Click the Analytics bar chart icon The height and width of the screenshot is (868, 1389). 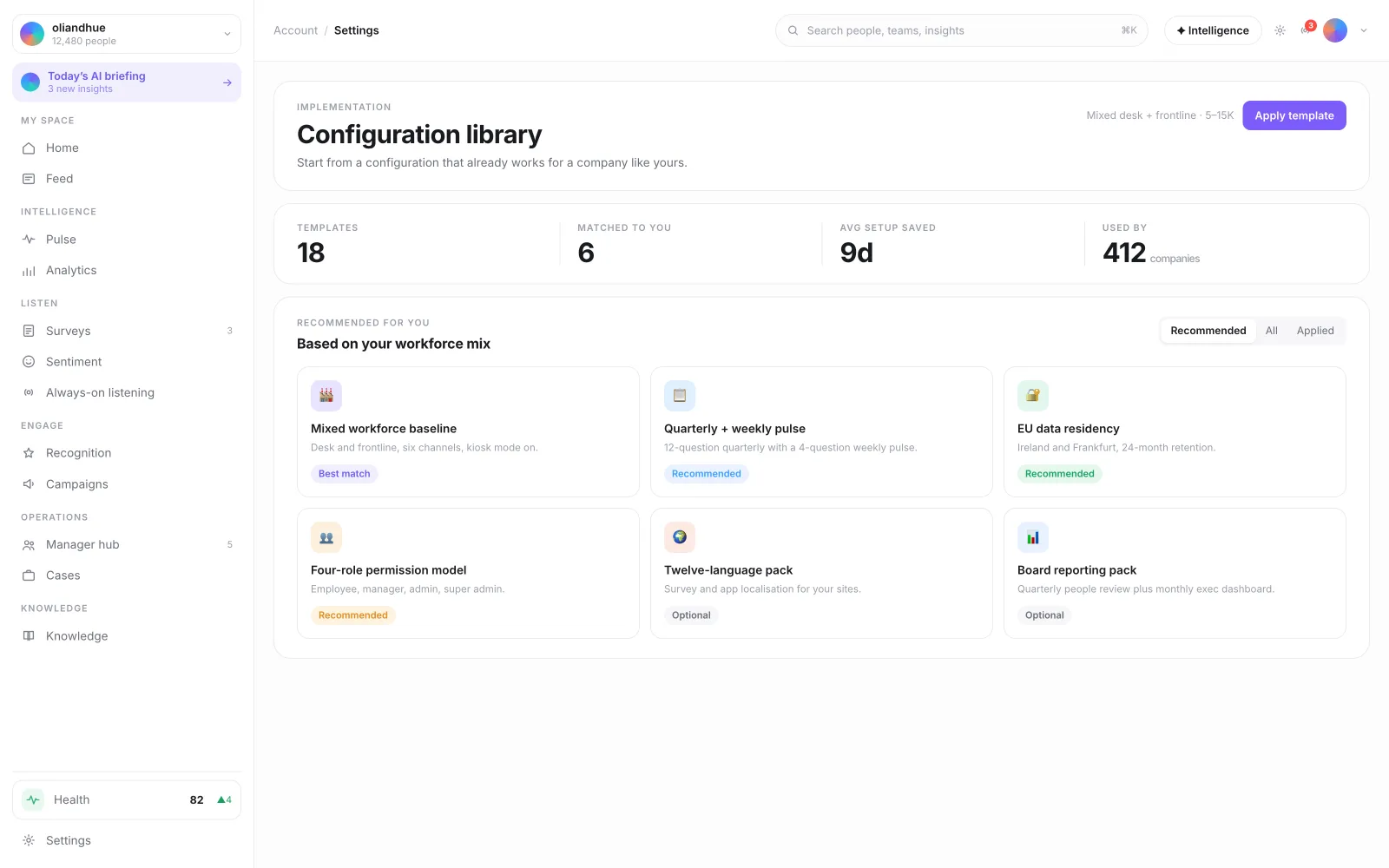click(x=29, y=271)
